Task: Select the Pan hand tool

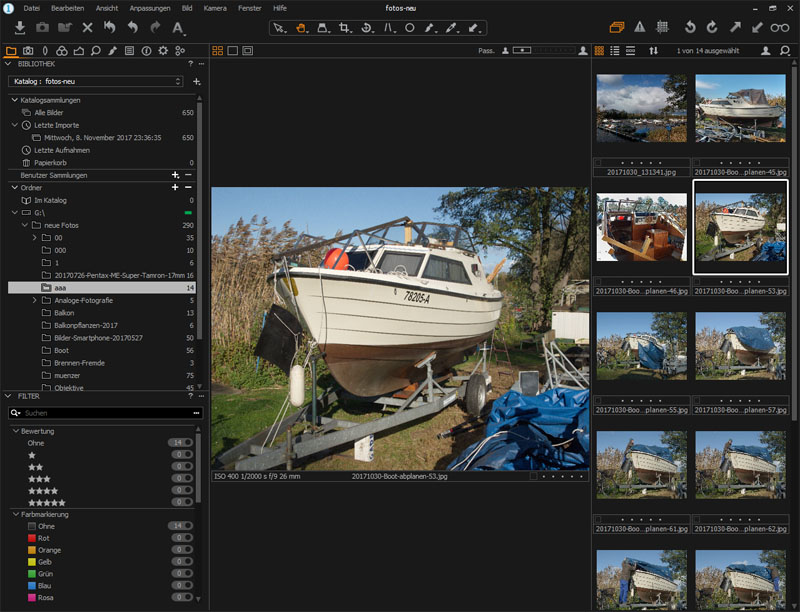Action: 300,28
